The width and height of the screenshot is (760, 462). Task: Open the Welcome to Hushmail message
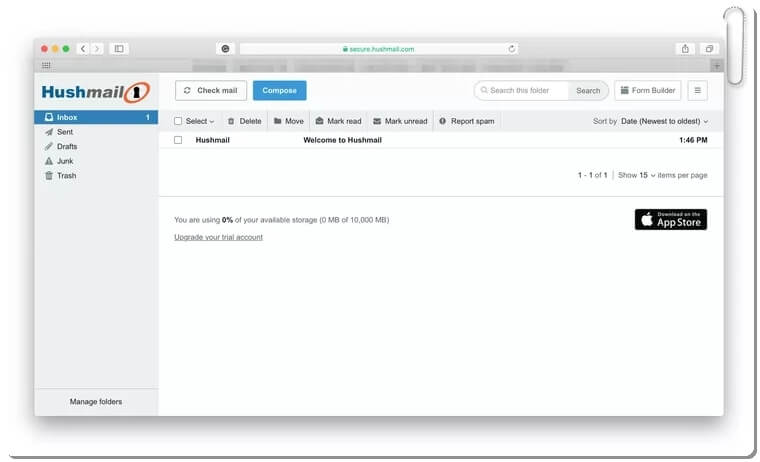[343, 140]
